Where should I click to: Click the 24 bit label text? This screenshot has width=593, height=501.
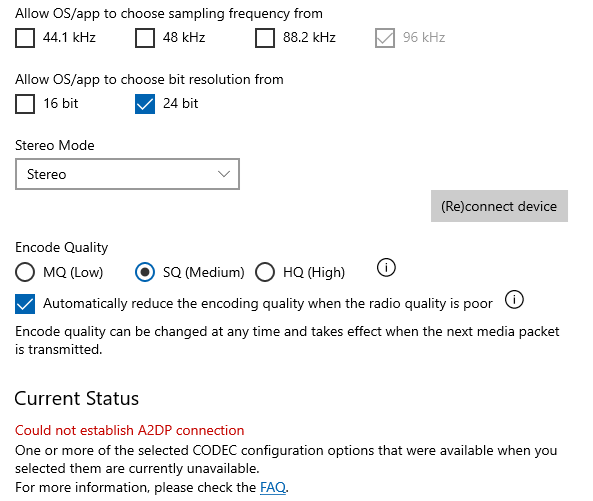pyautogui.click(x=180, y=103)
